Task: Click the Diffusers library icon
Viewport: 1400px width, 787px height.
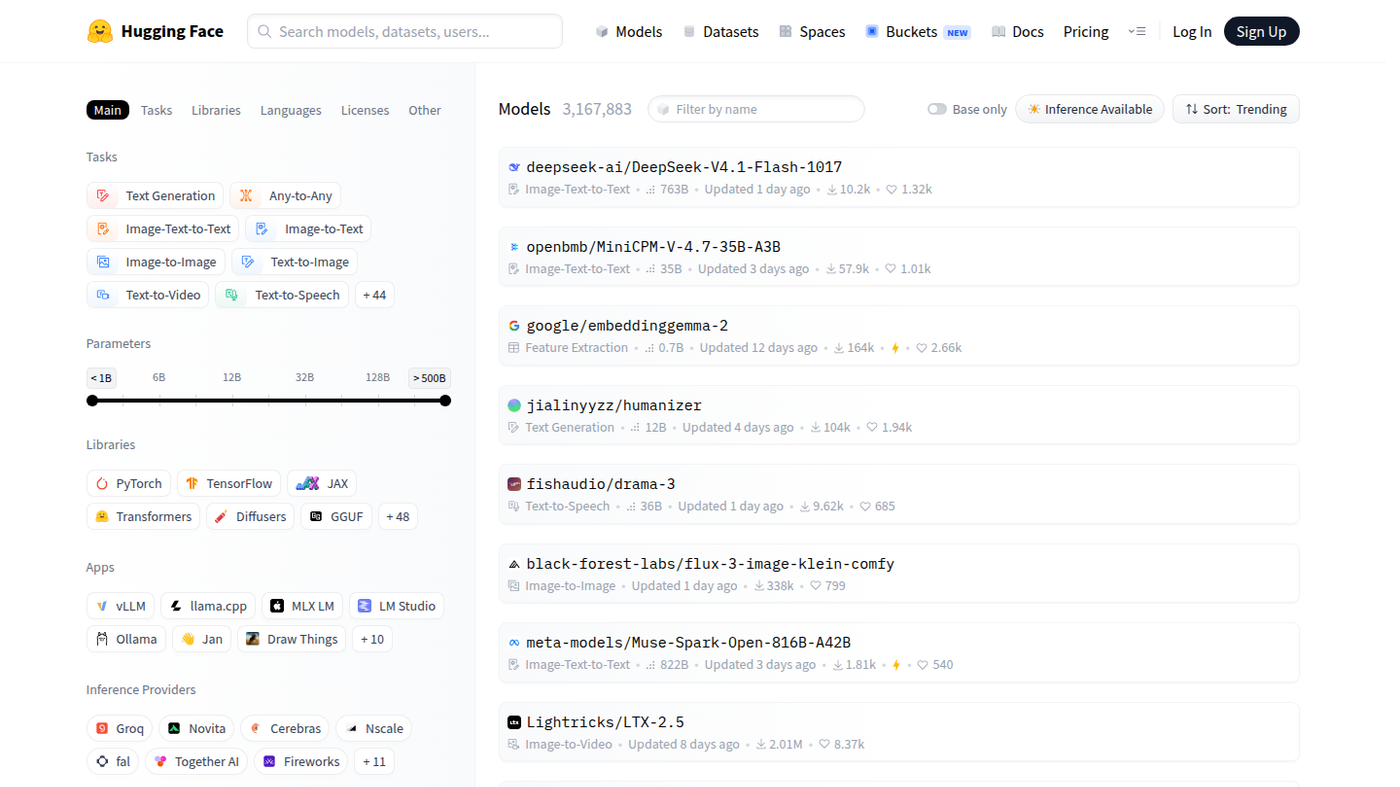Action: [x=221, y=517]
